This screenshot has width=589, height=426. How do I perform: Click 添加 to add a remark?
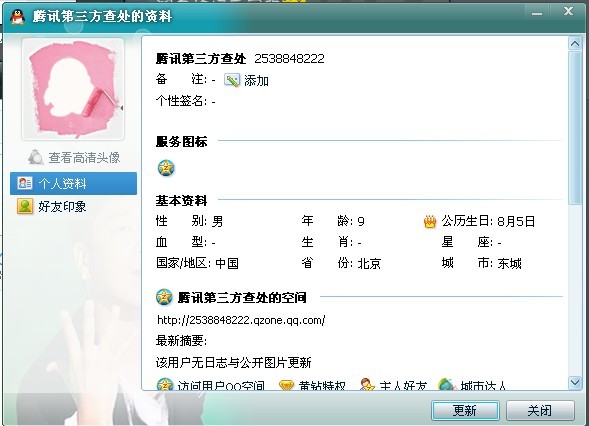pos(256,80)
